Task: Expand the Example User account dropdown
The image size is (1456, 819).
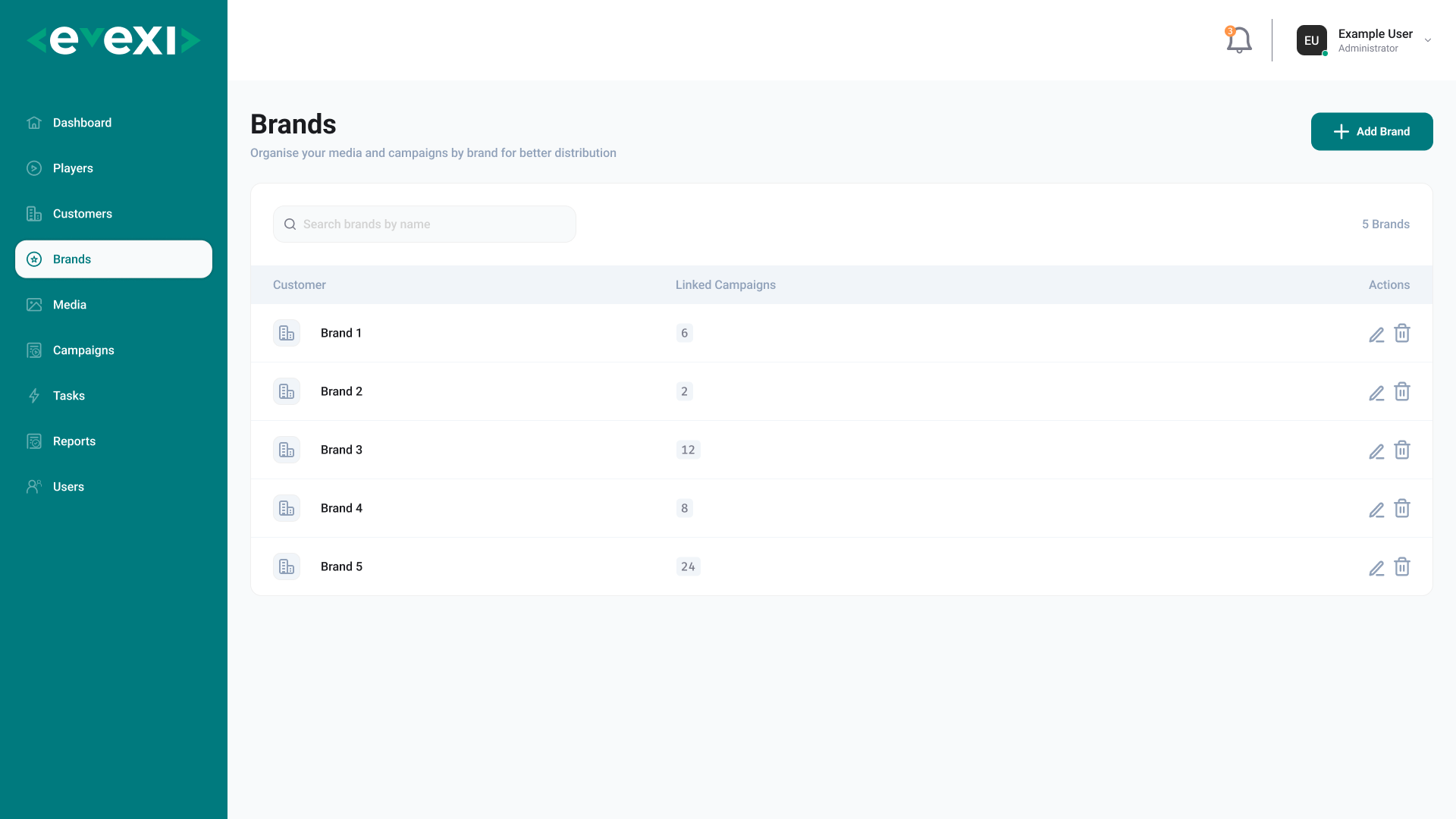Action: click(1428, 40)
